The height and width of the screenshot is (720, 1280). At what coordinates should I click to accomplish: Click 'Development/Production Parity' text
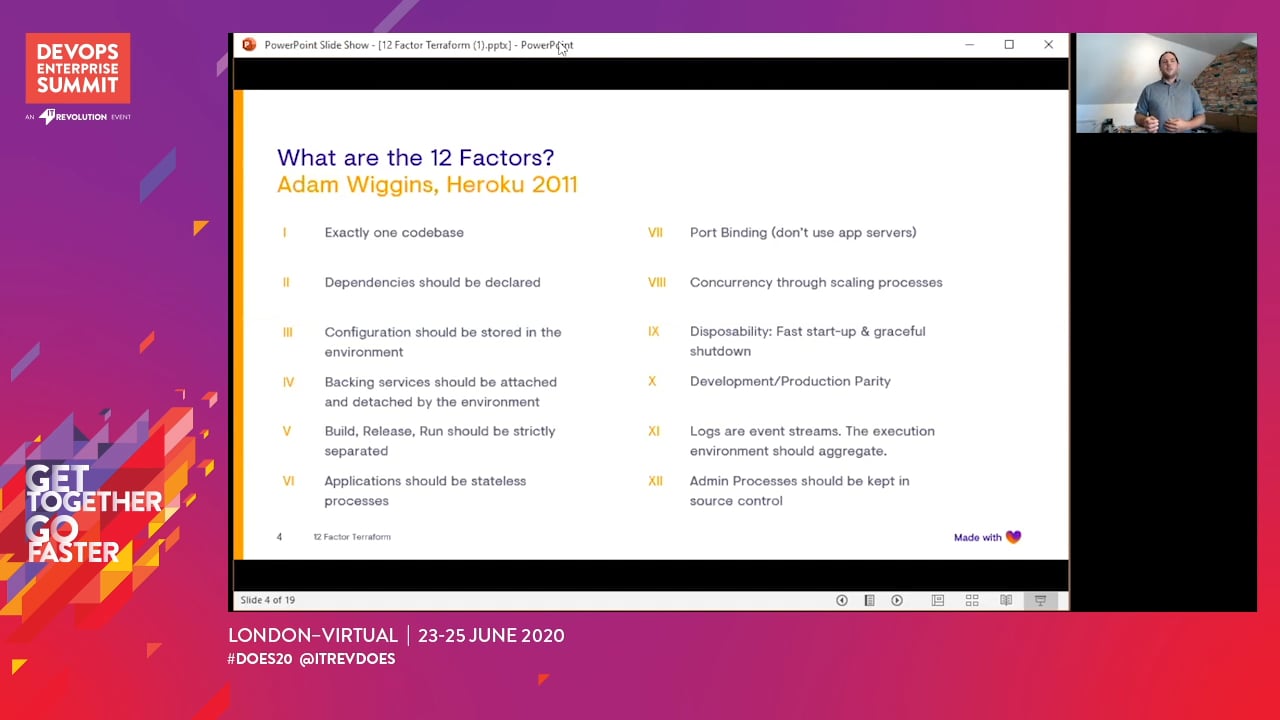(790, 381)
